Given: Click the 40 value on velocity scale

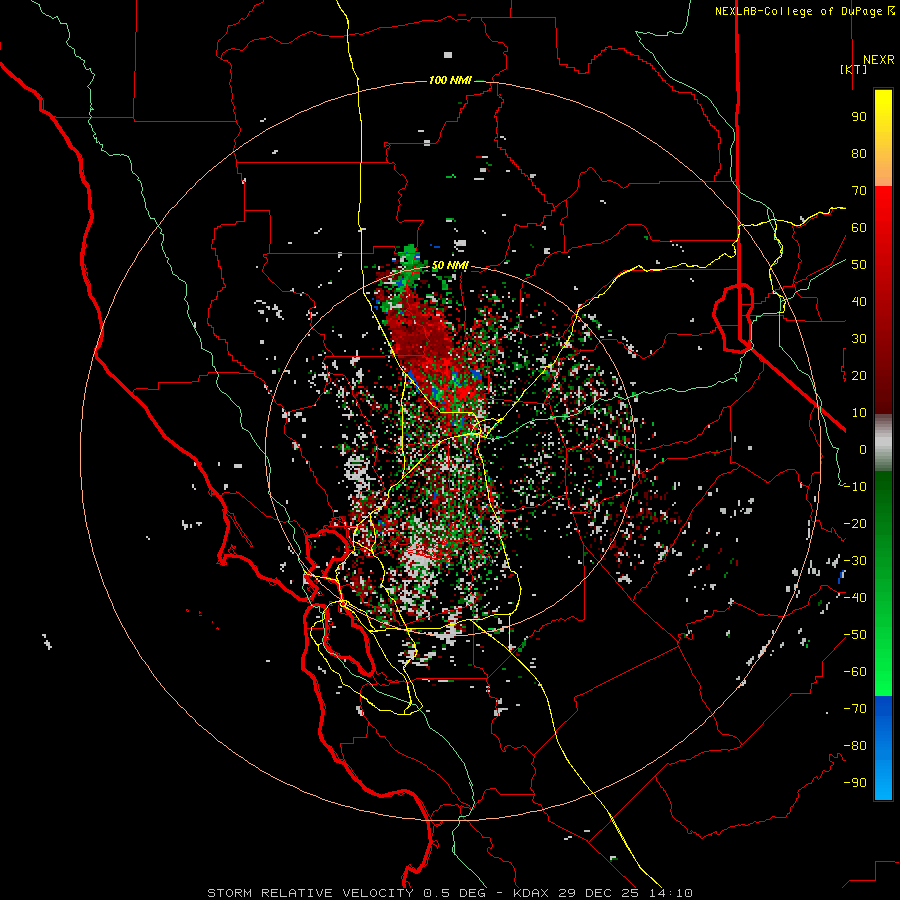Looking at the screenshot, I should (859, 301).
